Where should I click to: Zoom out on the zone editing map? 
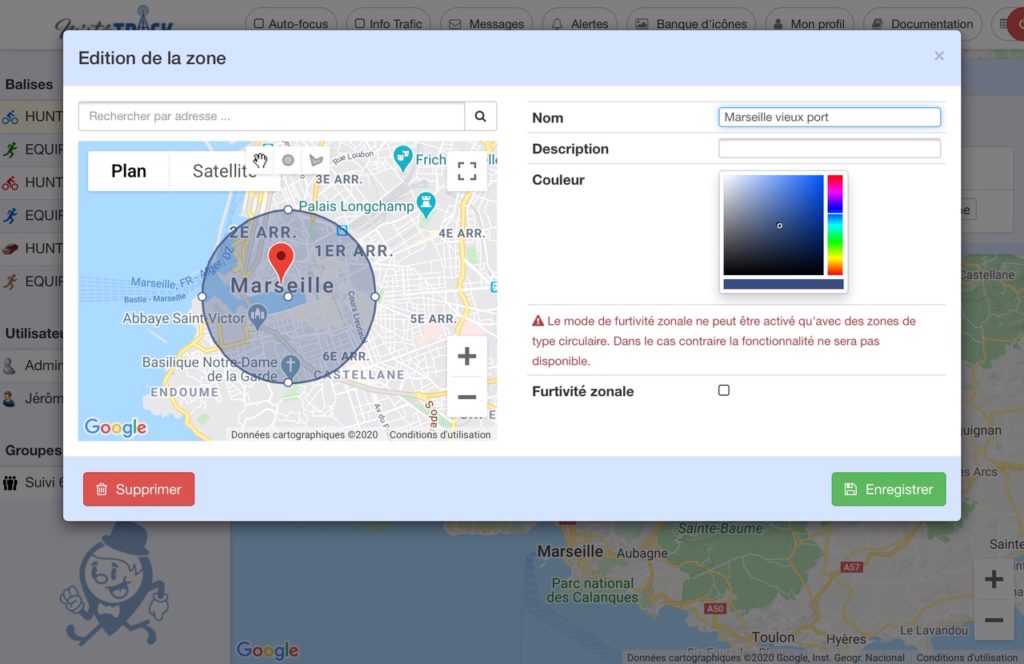[467, 397]
